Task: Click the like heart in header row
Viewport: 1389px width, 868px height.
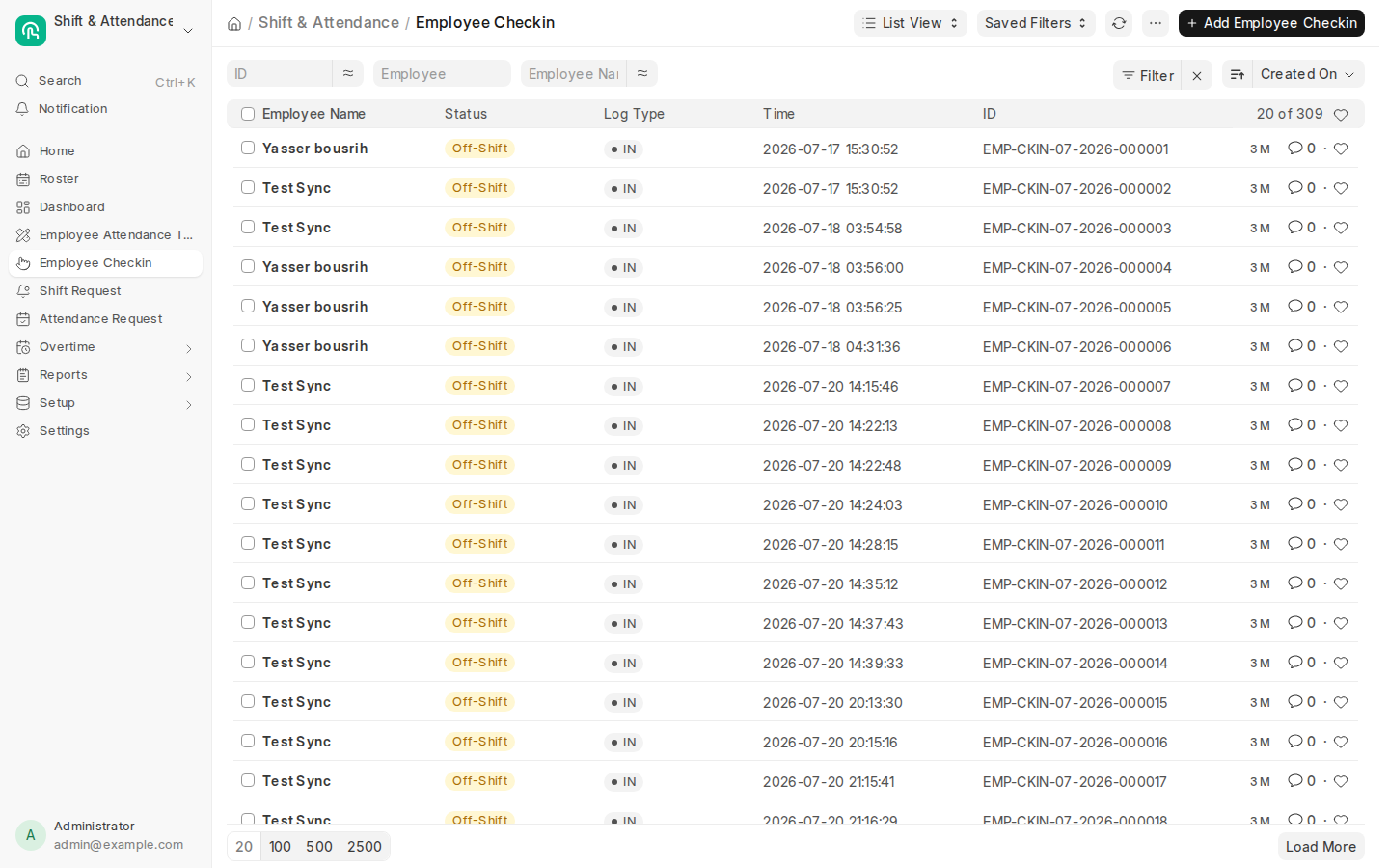Action: coord(1341,115)
